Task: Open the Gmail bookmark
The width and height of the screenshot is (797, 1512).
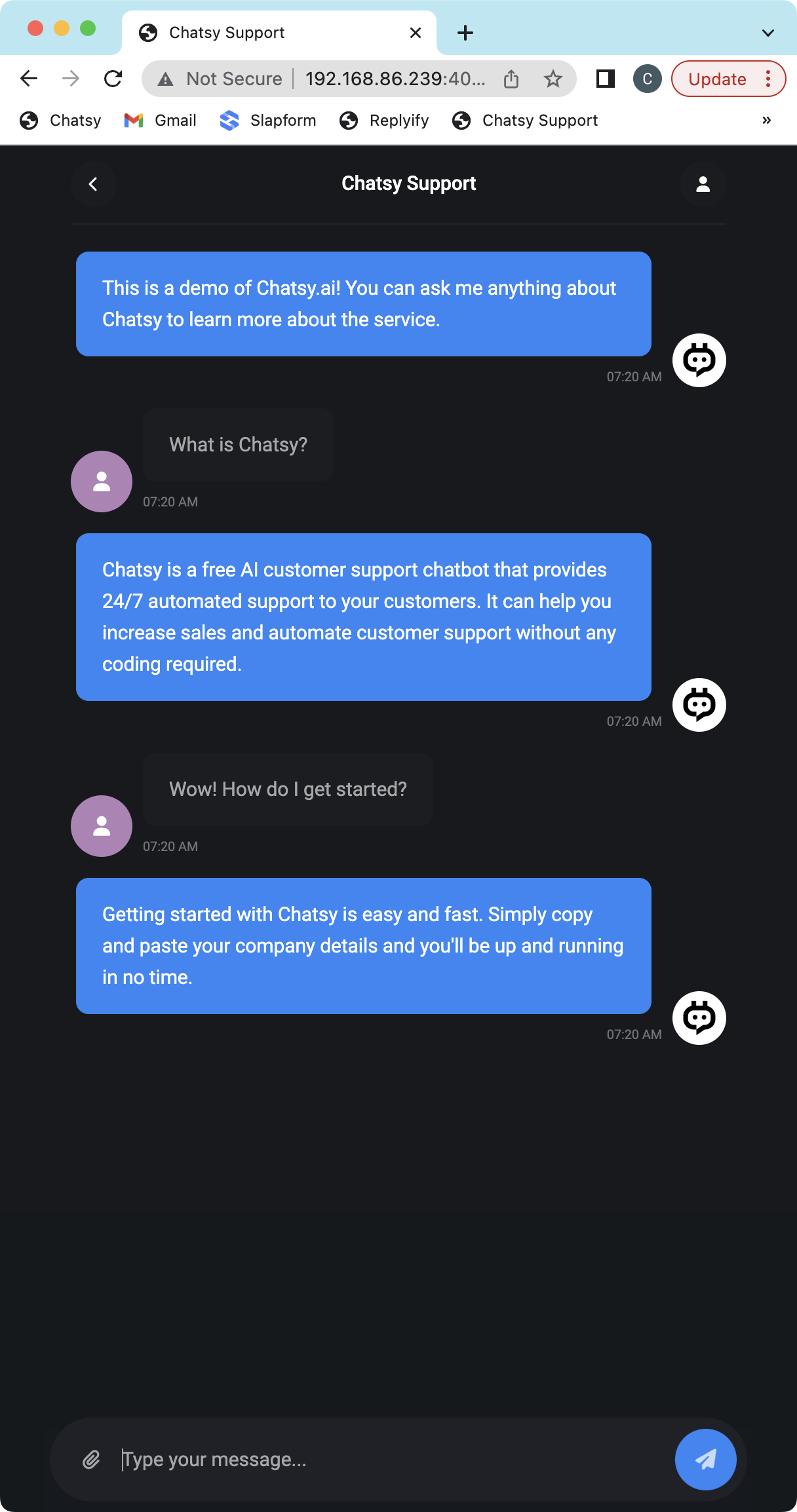Action: coord(161,121)
